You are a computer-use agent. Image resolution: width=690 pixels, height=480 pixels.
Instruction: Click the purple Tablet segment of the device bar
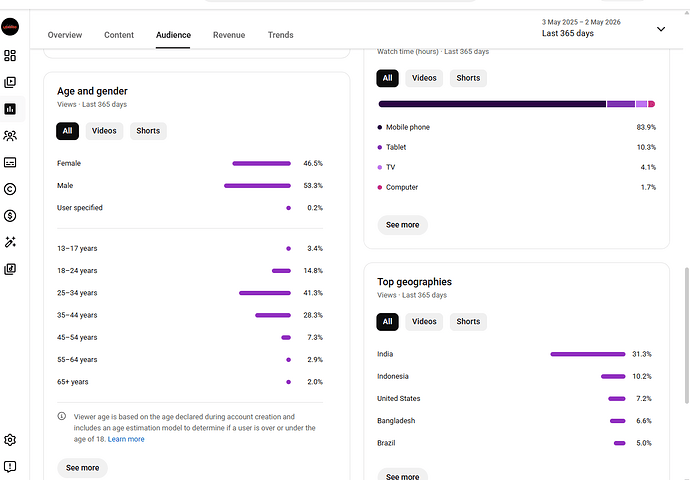(621, 104)
